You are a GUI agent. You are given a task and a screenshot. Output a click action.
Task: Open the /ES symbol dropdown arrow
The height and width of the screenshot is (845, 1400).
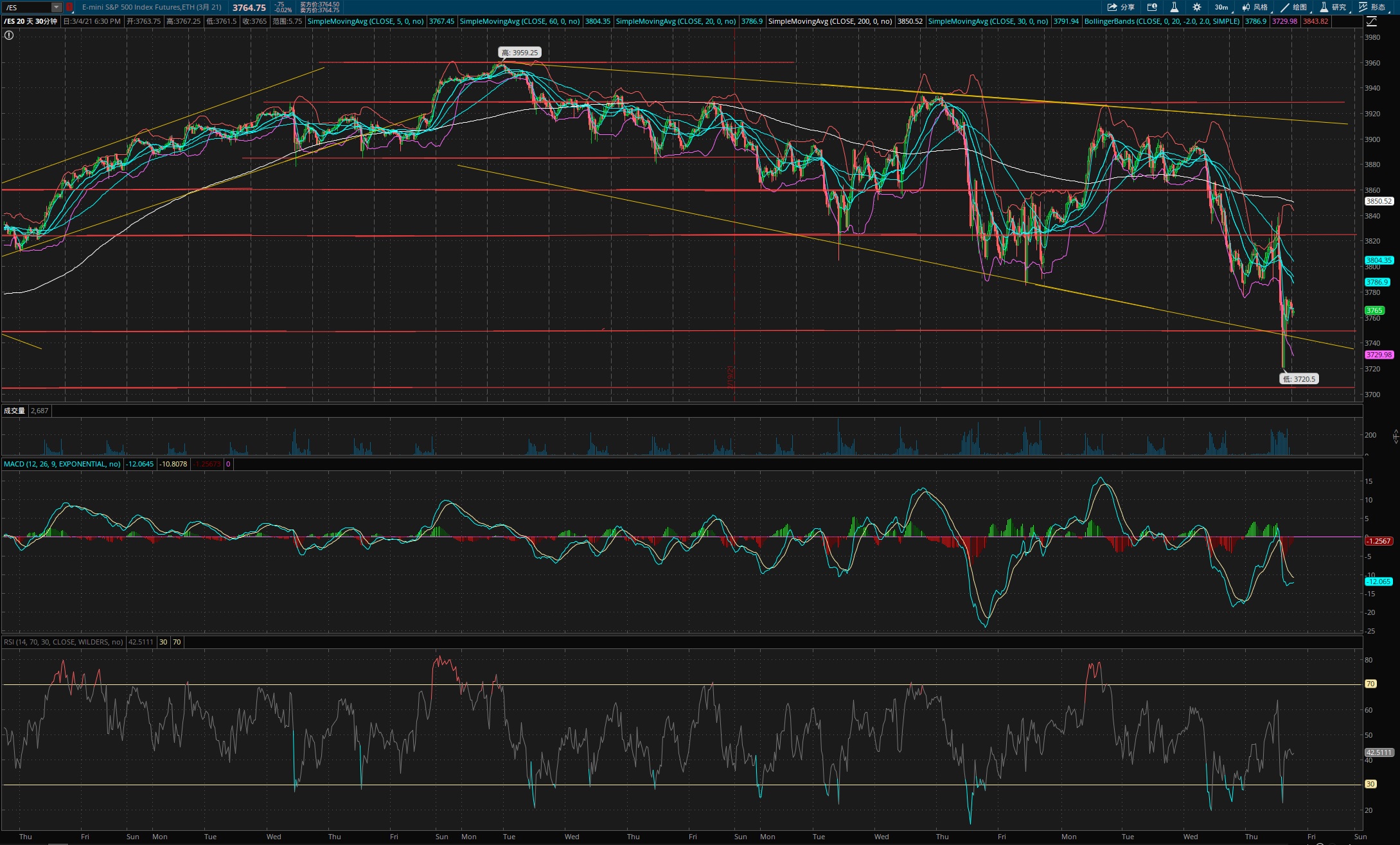pos(57,7)
